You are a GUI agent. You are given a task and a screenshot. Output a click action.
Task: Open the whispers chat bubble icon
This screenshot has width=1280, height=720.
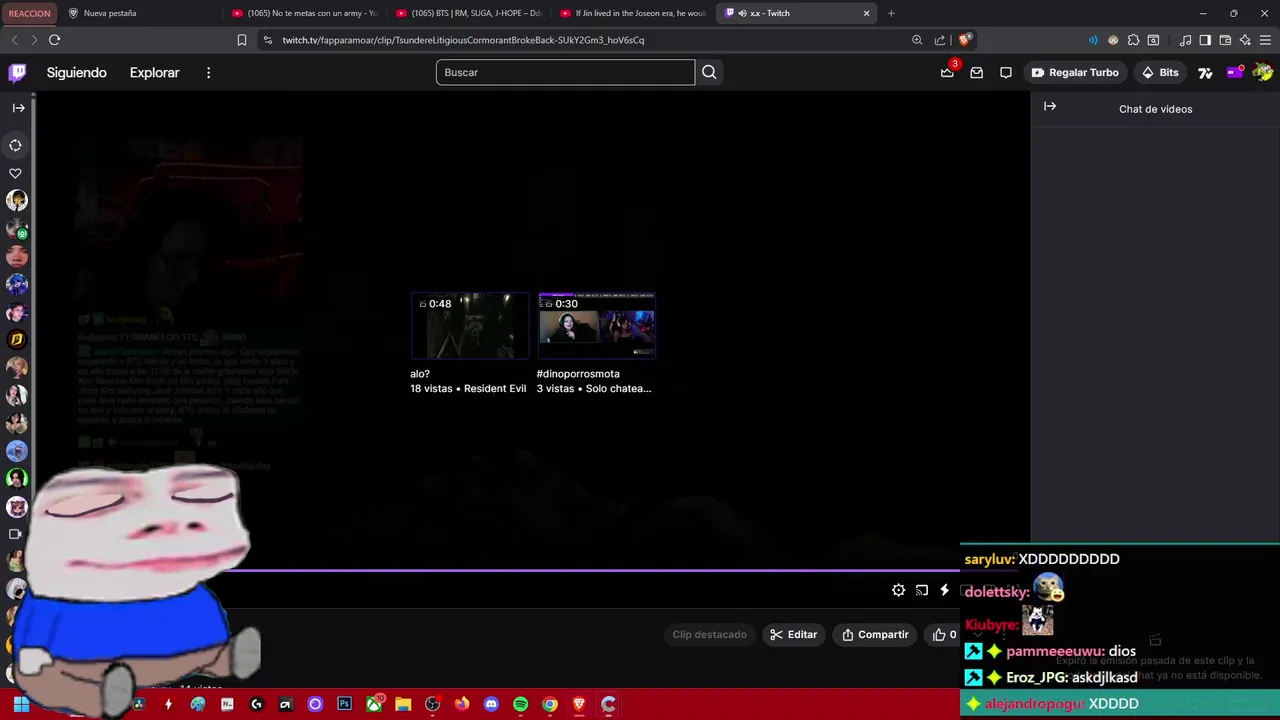point(1006,72)
